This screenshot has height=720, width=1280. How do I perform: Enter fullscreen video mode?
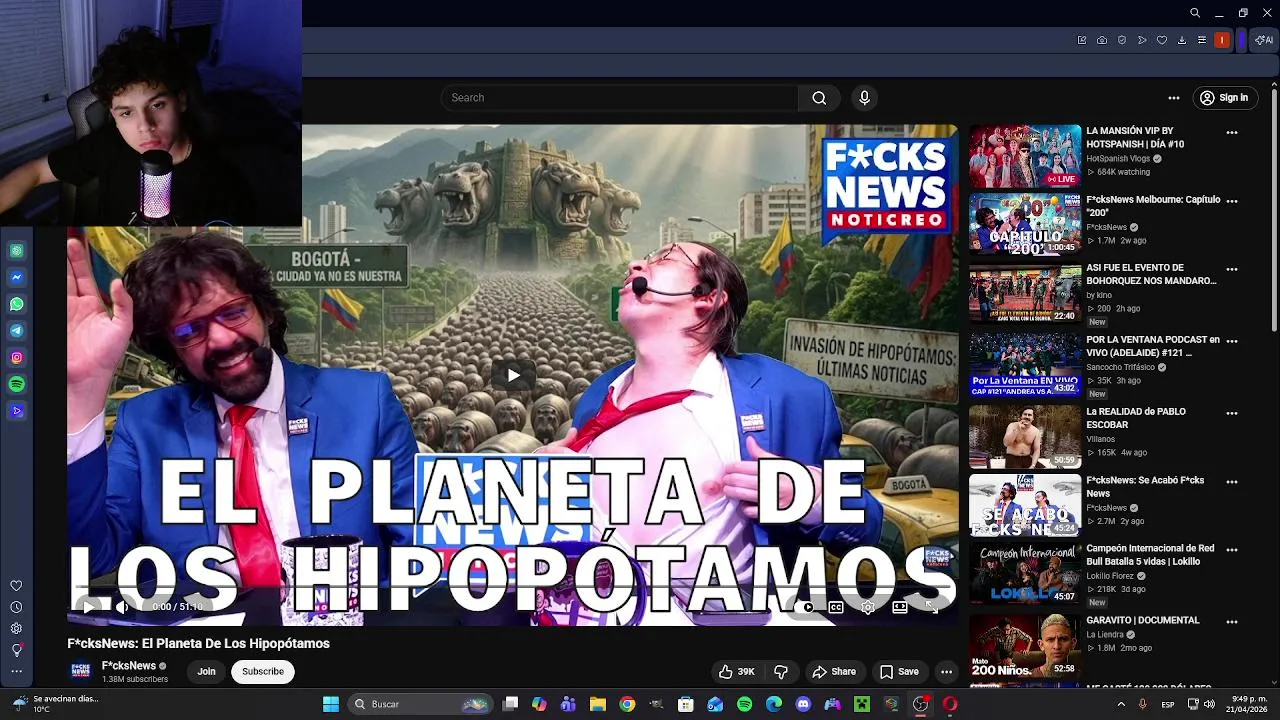click(931, 607)
